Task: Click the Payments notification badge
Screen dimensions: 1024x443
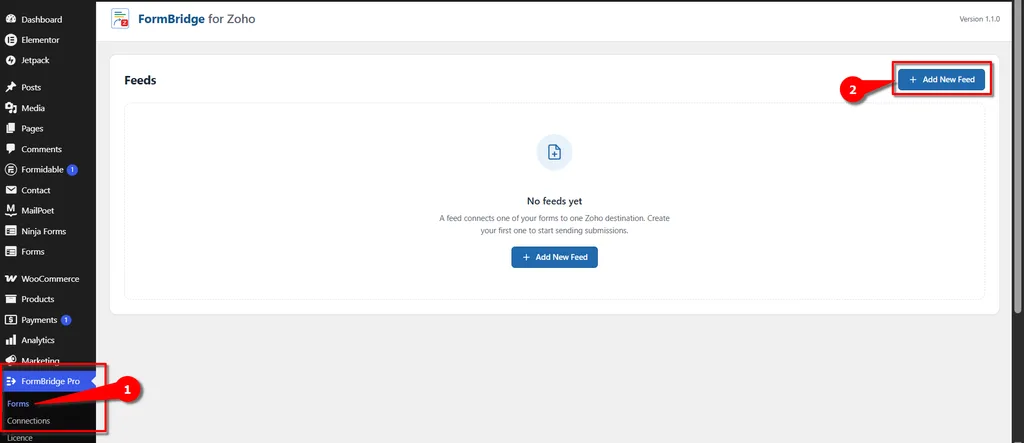Action: 66,320
